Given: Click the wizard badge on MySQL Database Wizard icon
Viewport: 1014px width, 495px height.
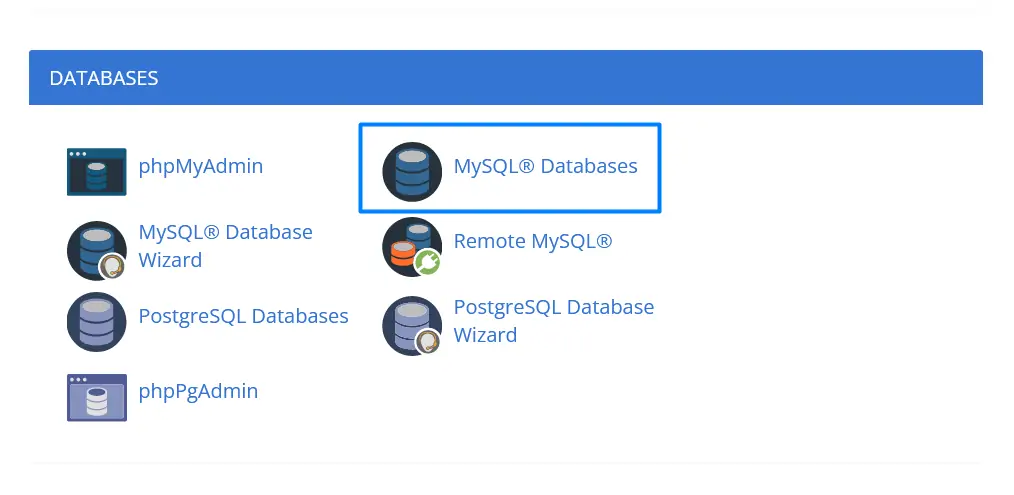Looking at the screenshot, I should tap(113, 267).
